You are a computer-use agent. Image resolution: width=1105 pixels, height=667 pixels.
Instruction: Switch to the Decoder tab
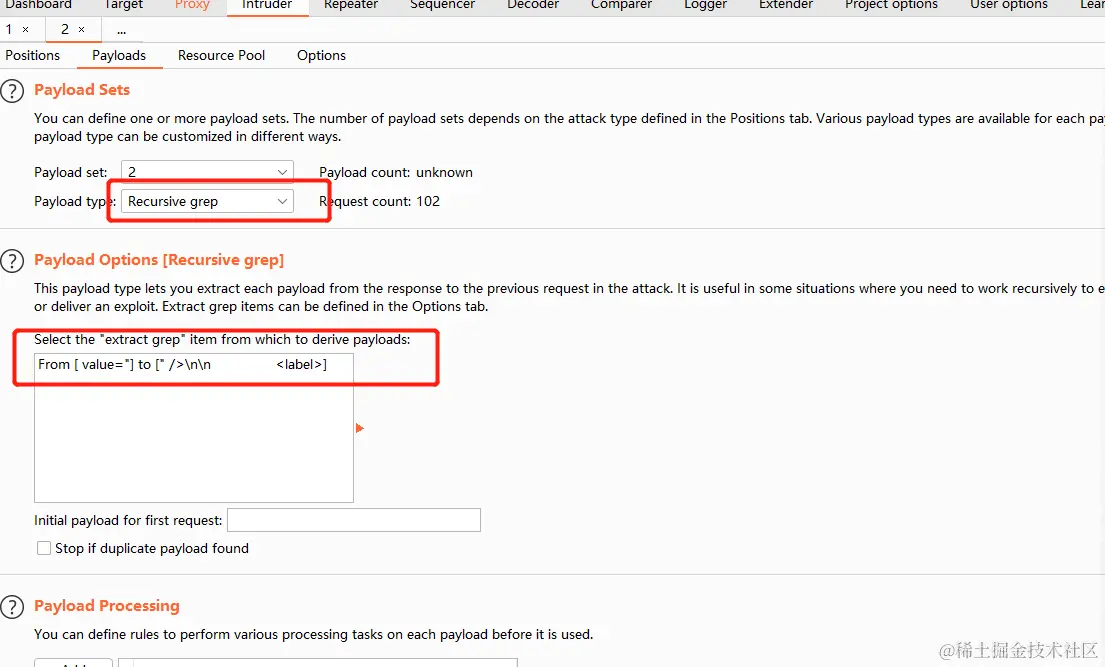coord(533,5)
